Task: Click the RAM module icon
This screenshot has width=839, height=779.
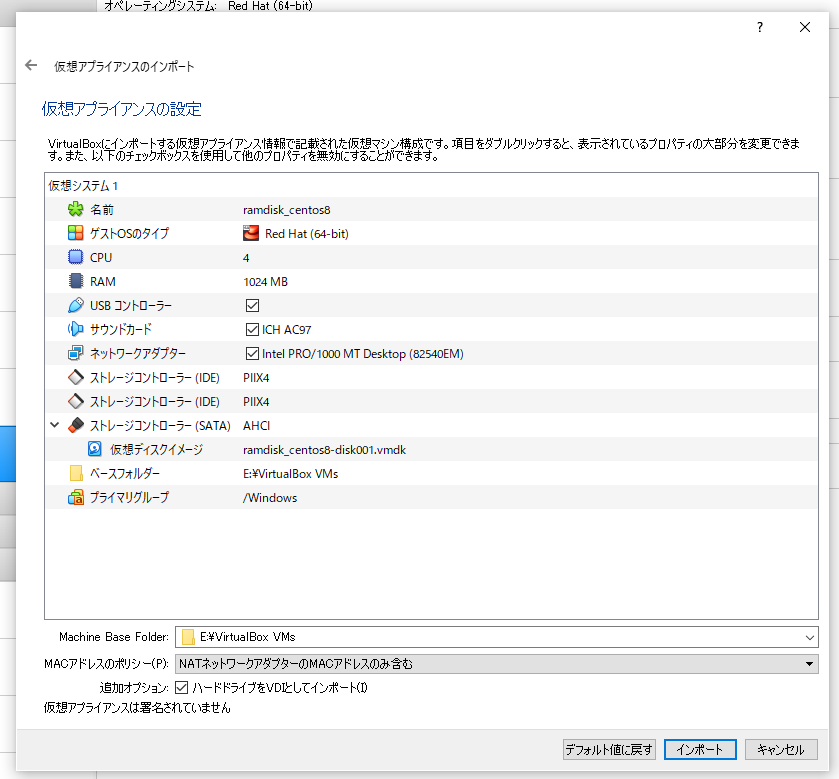Action: click(x=75, y=281)
